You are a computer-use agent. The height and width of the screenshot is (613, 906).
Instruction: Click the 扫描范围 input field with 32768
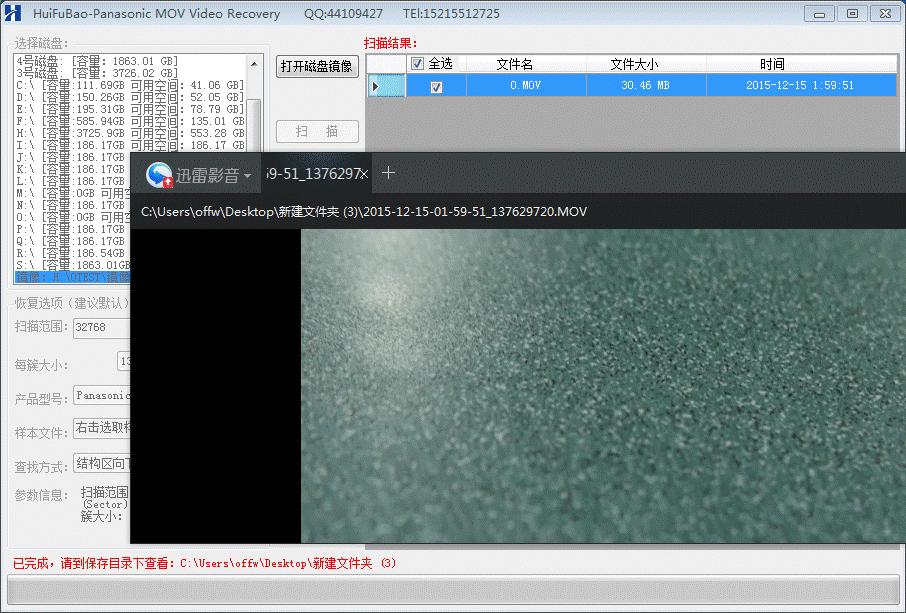(102, 328)
